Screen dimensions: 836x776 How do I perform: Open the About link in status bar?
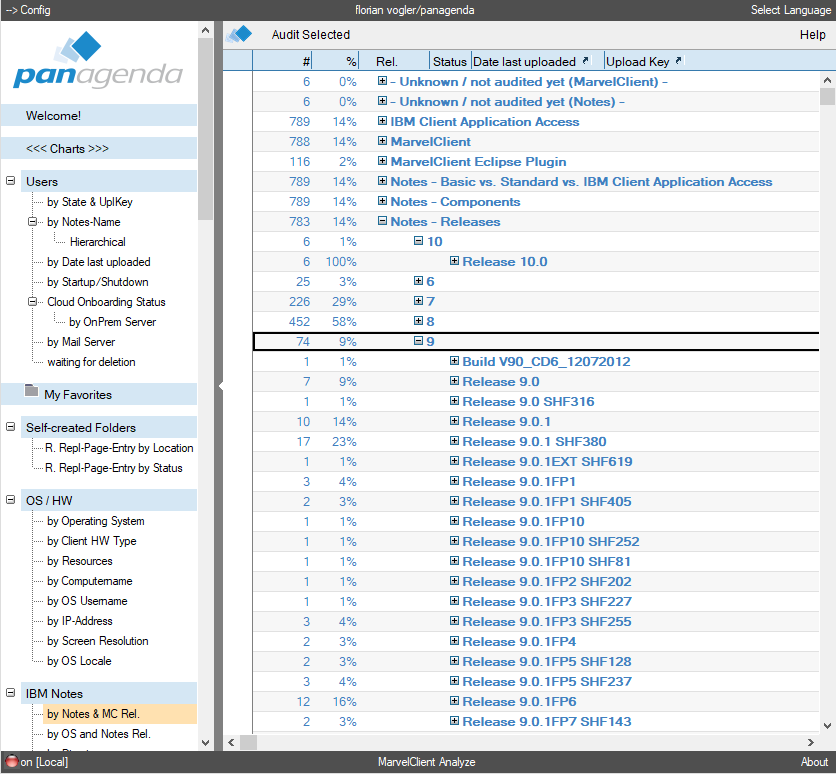pos(814,762)
